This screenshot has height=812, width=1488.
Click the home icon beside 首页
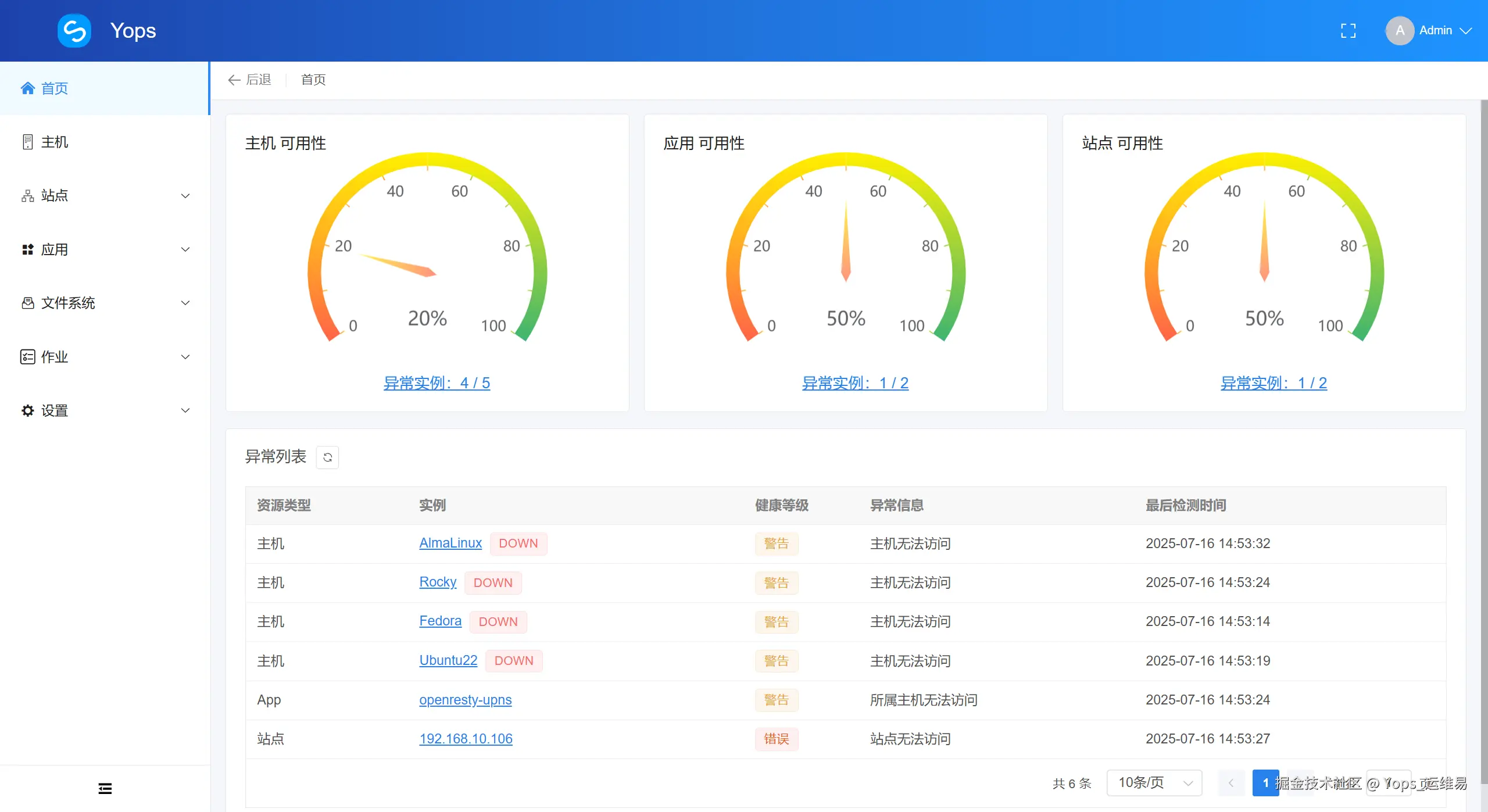[27, 88]
